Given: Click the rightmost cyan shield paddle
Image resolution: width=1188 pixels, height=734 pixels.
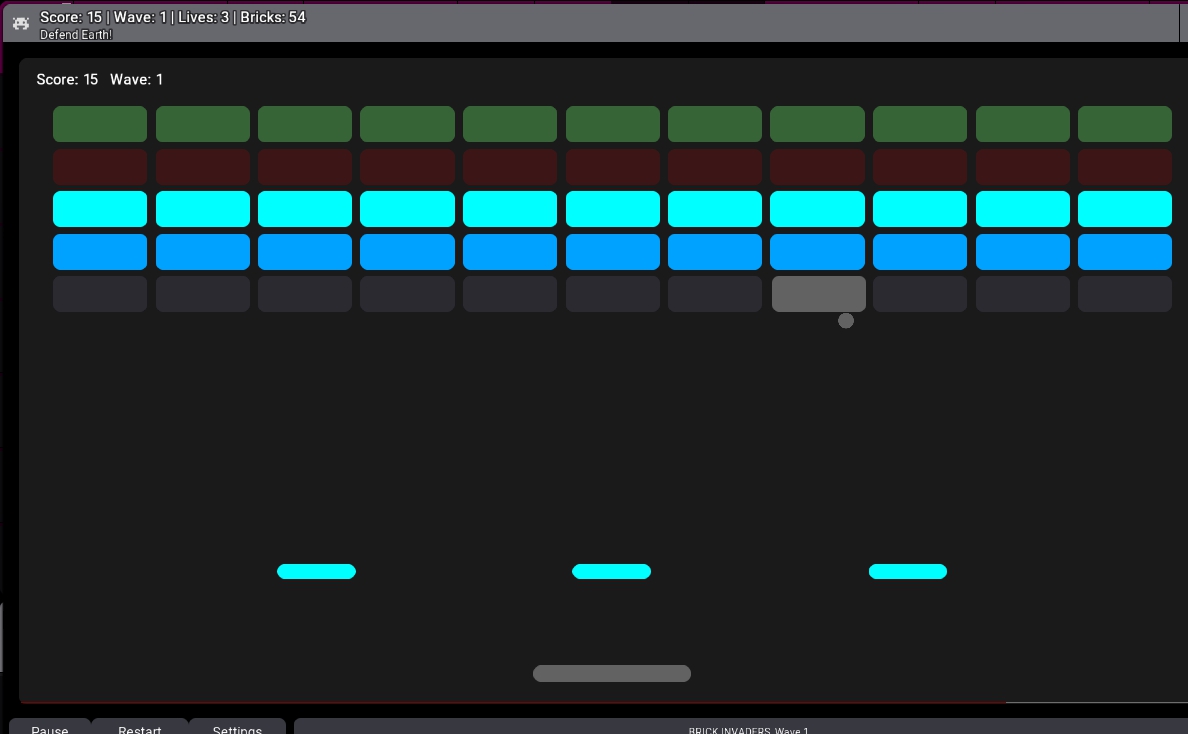Looking at the screenshot, I should 908,571.
